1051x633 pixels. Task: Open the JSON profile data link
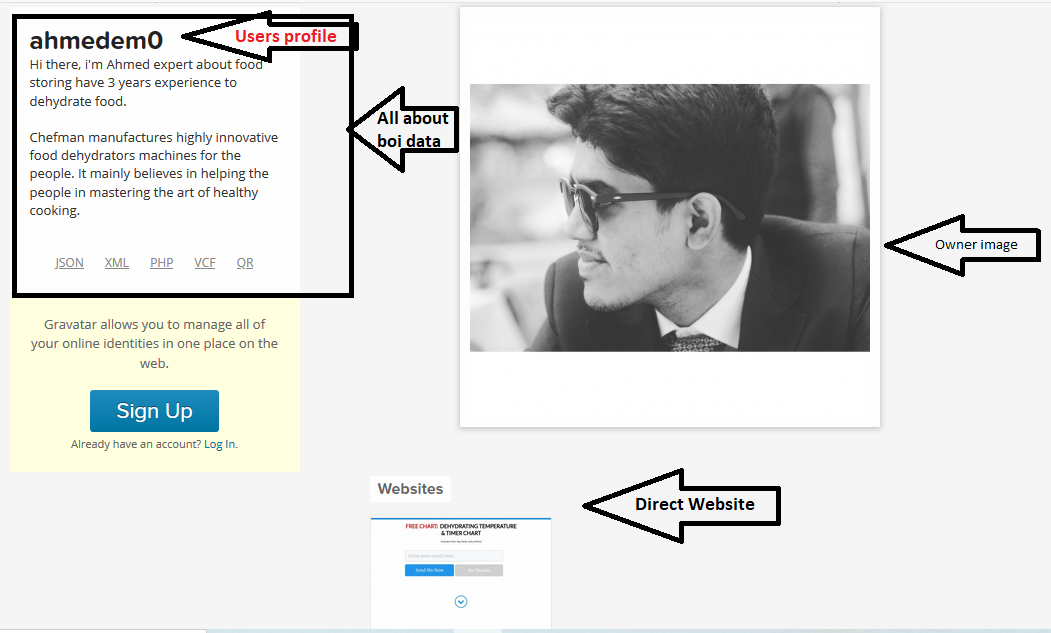pos(69,263)
